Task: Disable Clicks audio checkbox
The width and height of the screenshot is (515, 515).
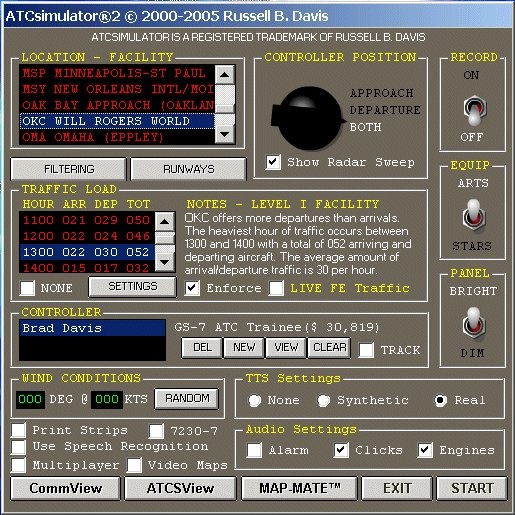Action: coord(341,450)
